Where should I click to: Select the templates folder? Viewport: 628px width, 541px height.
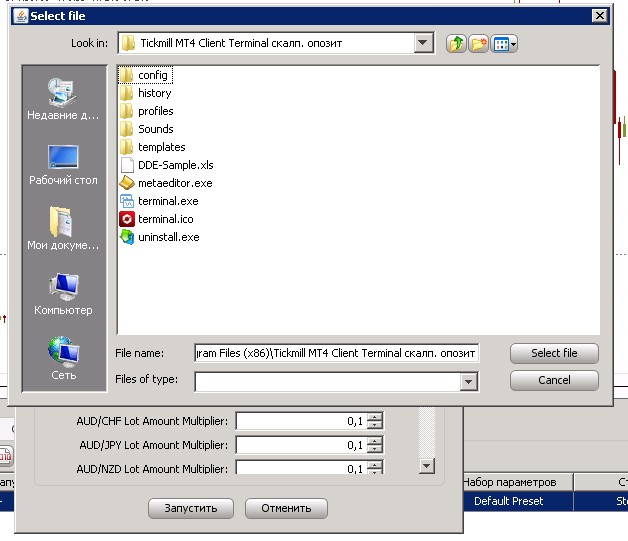pos(153,147)
